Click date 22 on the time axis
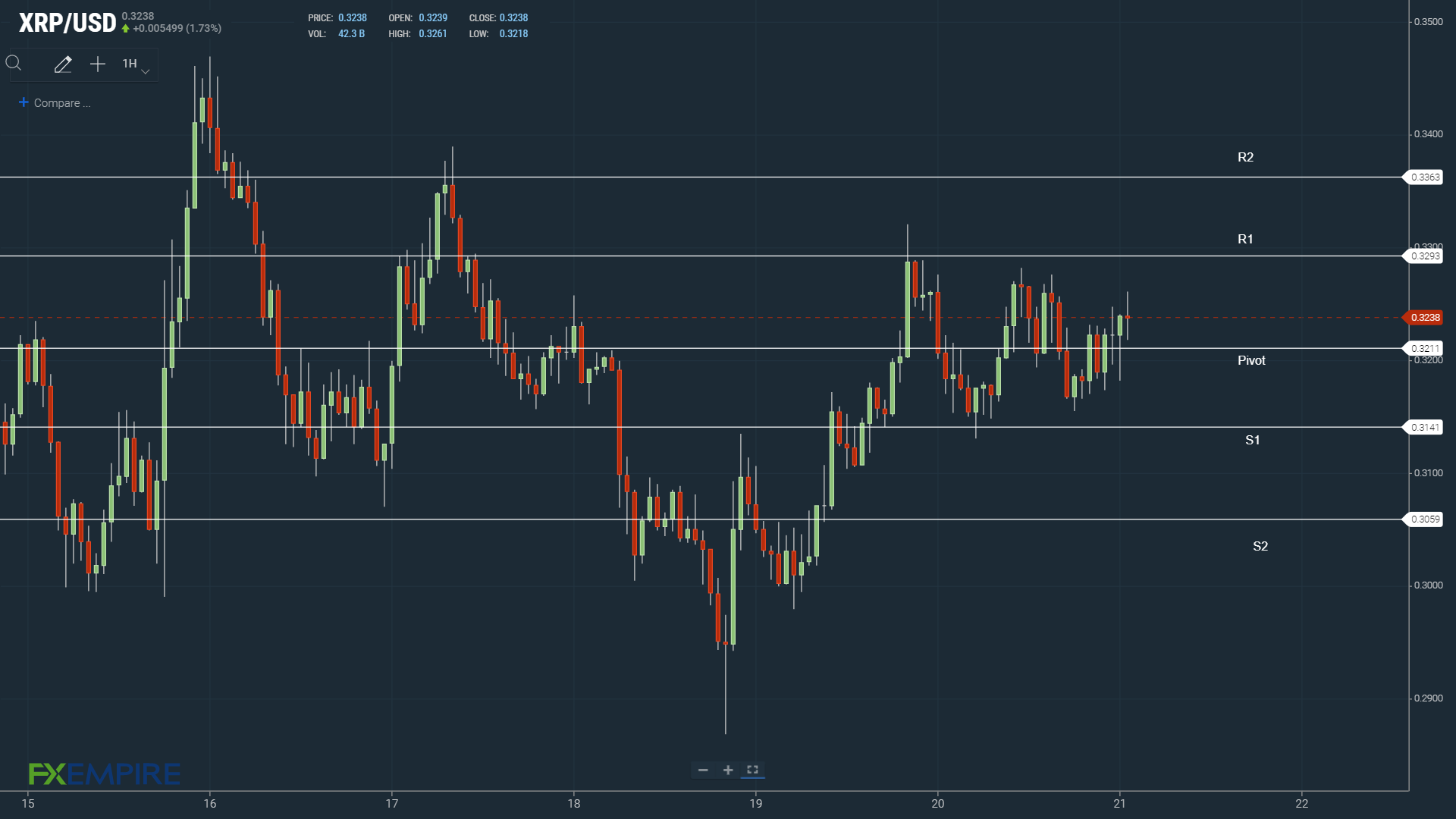The width and height of the screenshot is (1456, 819). tap(1302, 804)
